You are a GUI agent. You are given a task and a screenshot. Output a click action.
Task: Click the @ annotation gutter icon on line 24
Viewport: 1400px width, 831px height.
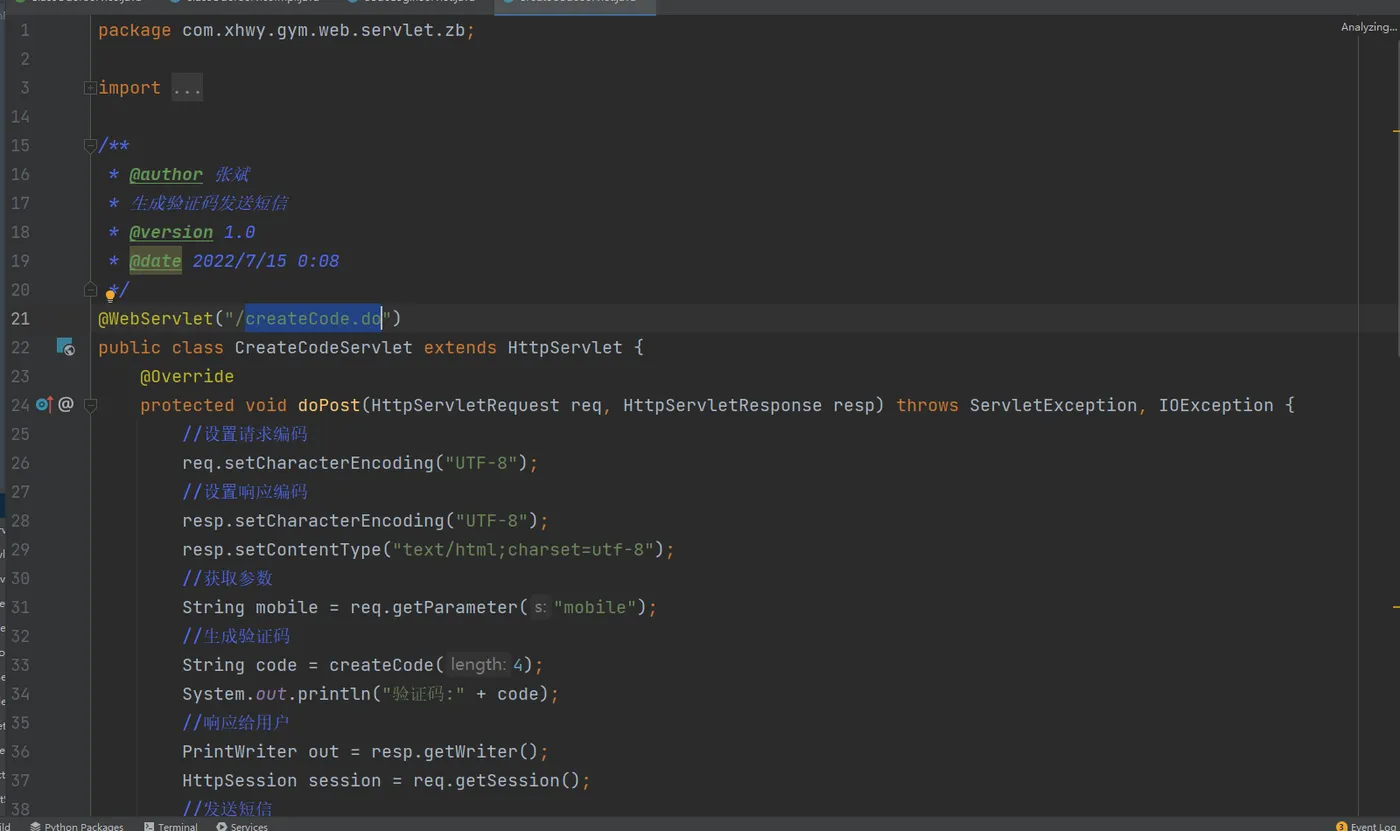(x=66, y=405)
